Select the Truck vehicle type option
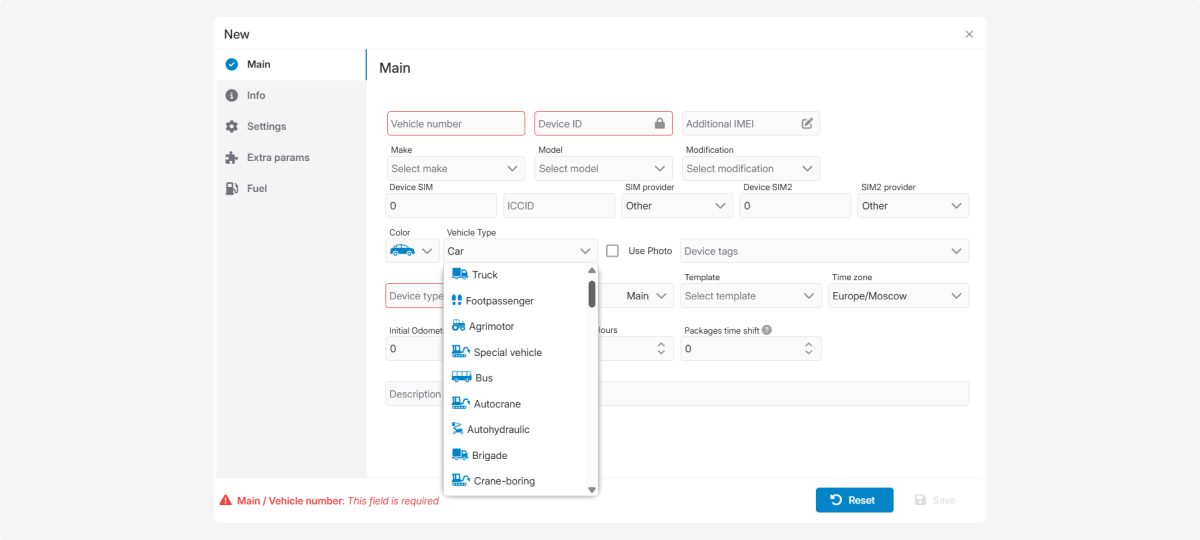This screenshot has width=1200, height=540. [484, 275]
